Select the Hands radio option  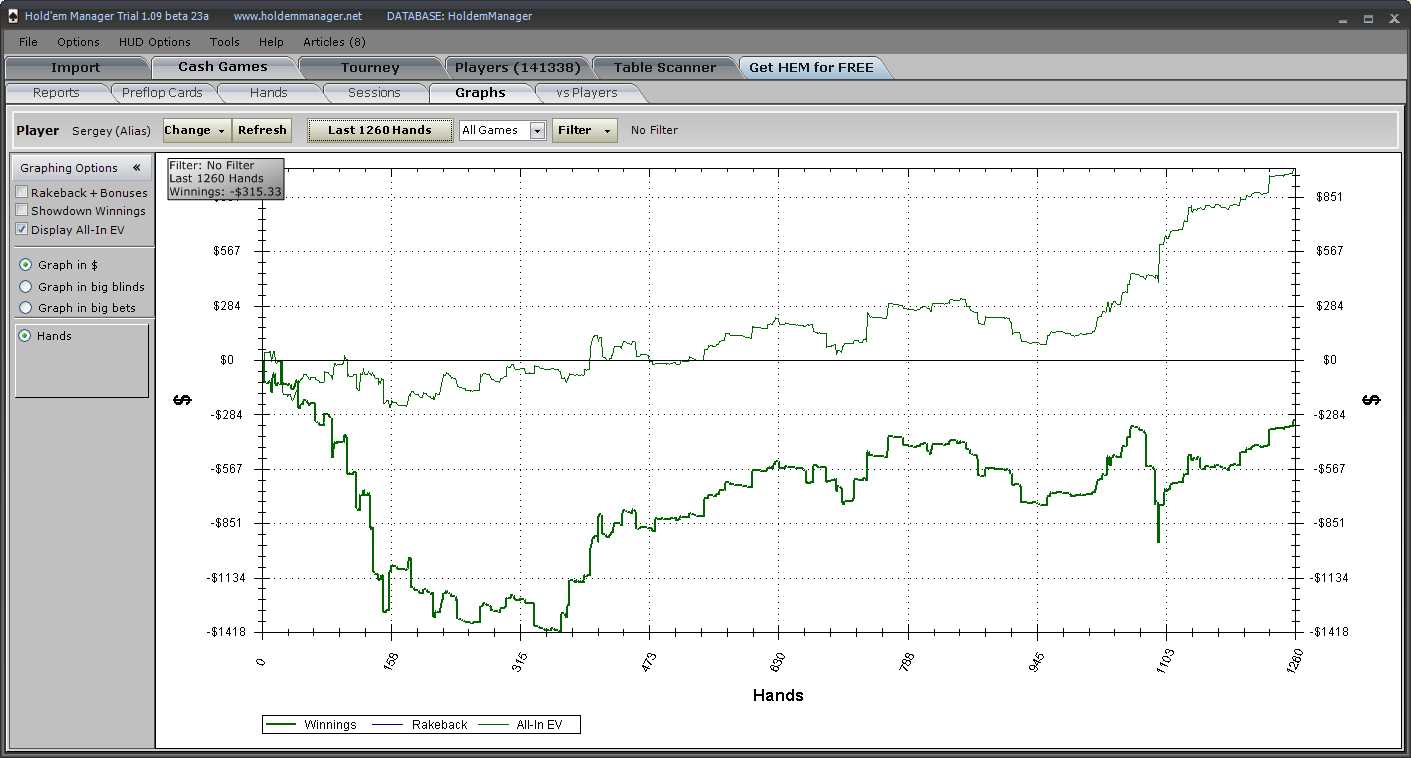pyautogui.click(x=25, y=336)
